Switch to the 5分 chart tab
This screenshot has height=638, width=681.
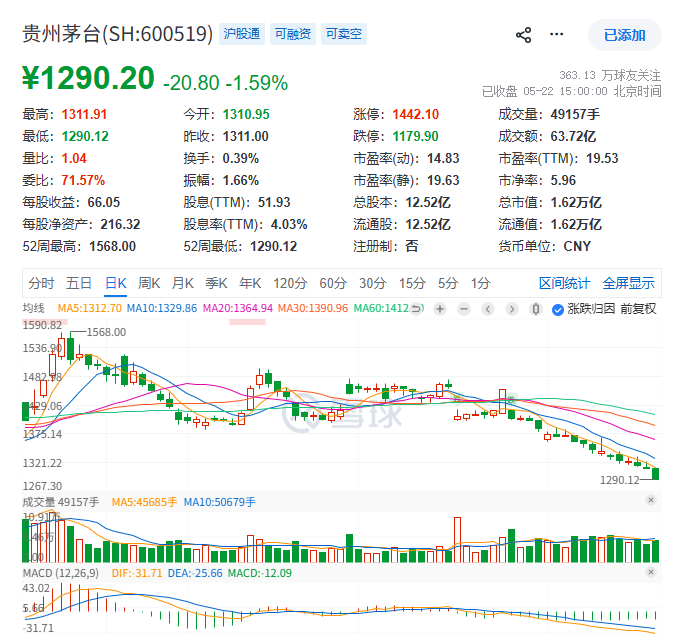point(448,283)
